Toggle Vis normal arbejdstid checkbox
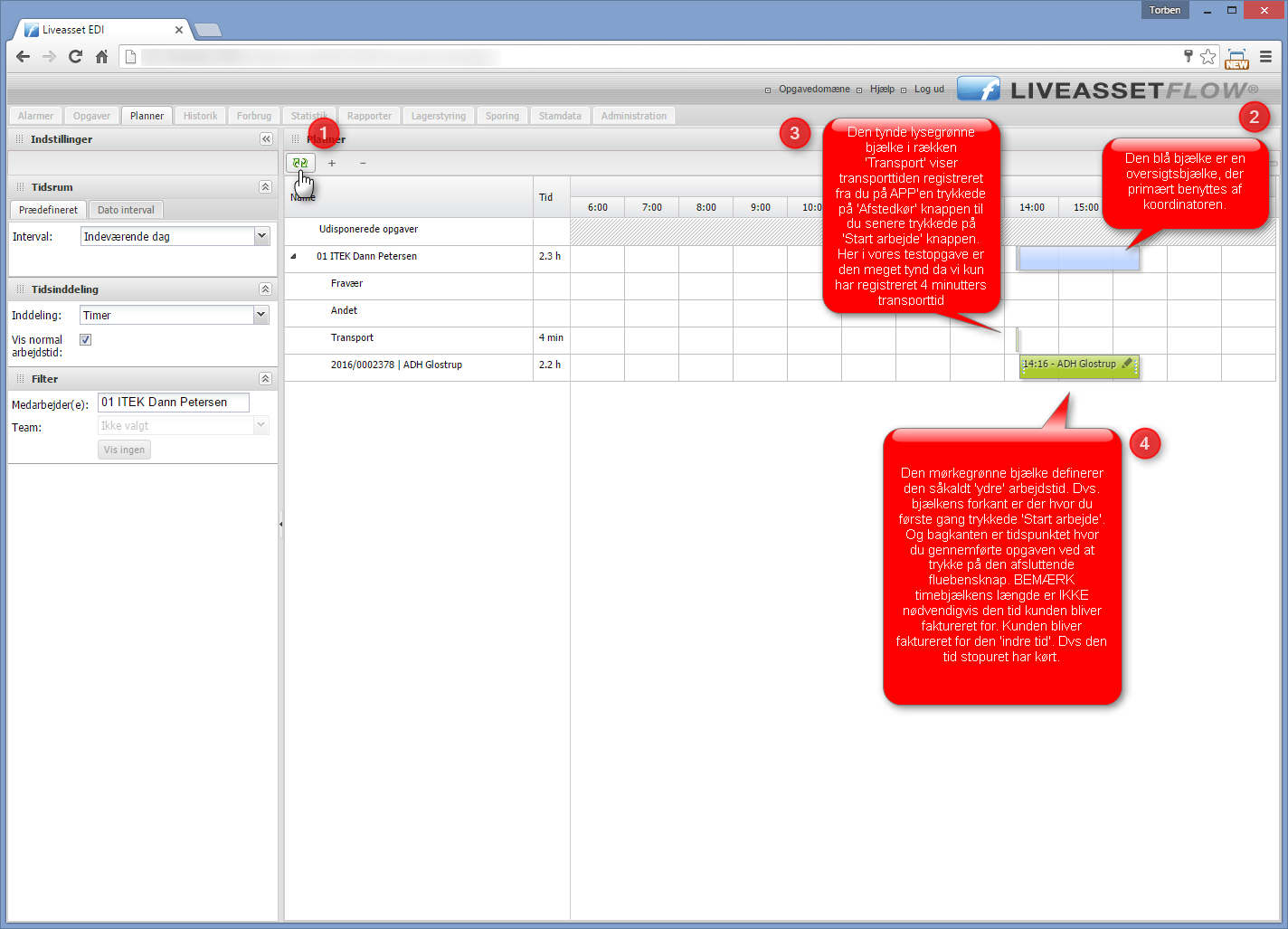 (x=86, y=340)
